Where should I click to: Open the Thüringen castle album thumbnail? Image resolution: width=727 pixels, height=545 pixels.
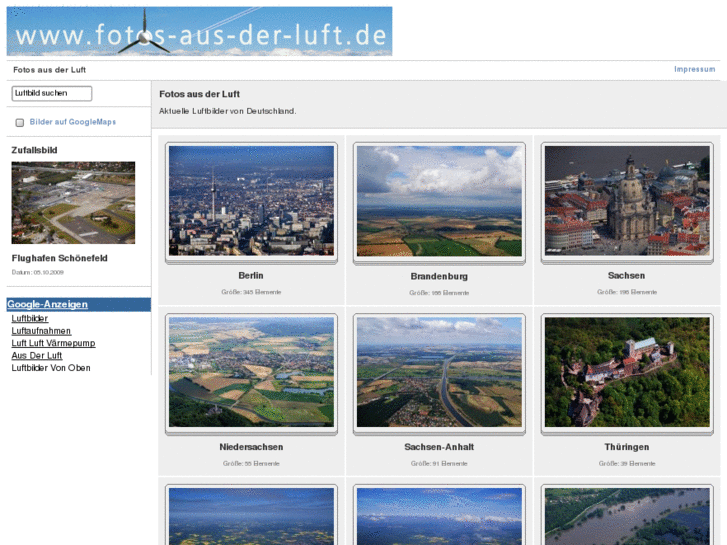click(x=627, y=372)
